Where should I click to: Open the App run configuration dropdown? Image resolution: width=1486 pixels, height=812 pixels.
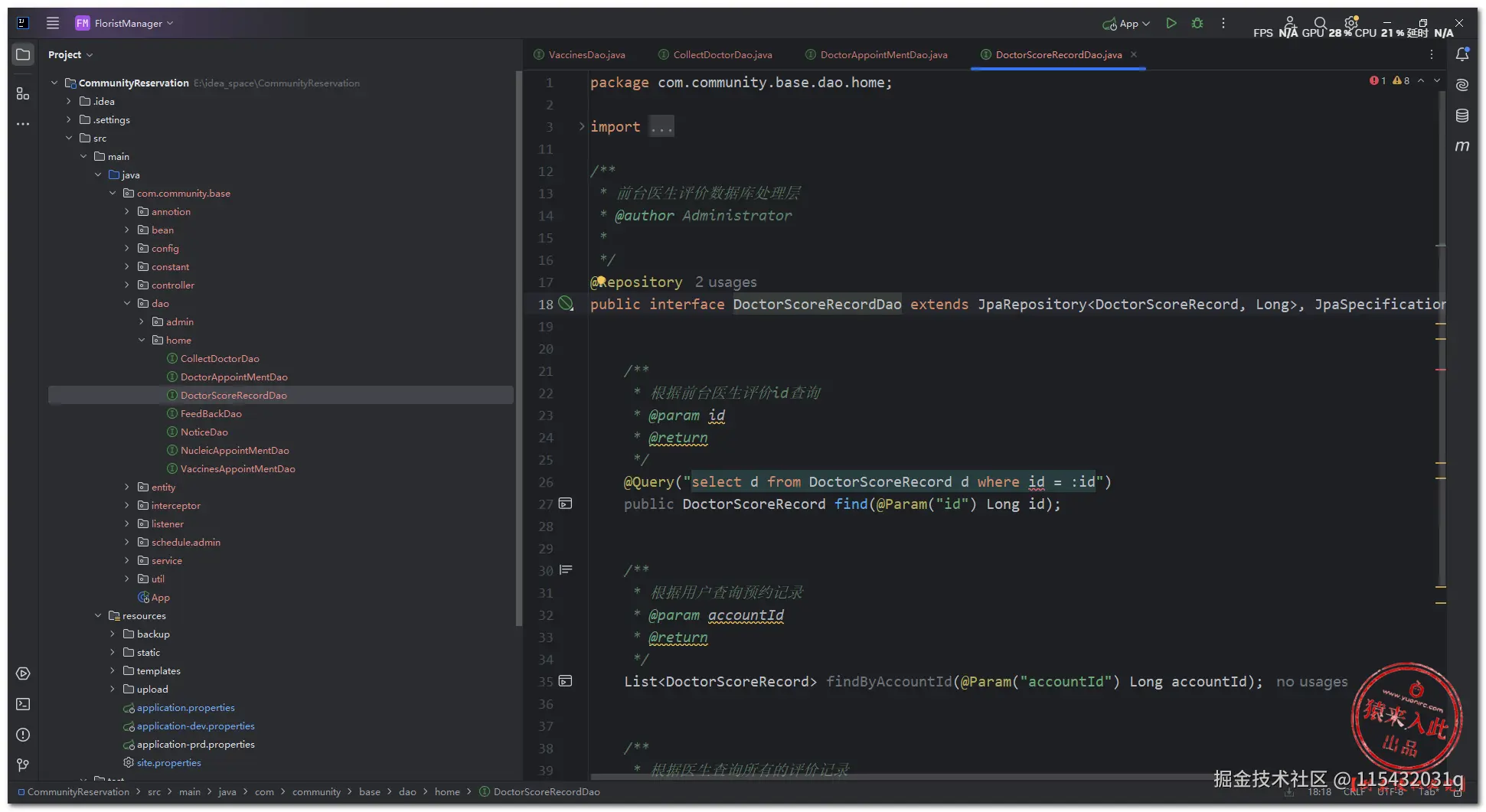[1126, 24]
